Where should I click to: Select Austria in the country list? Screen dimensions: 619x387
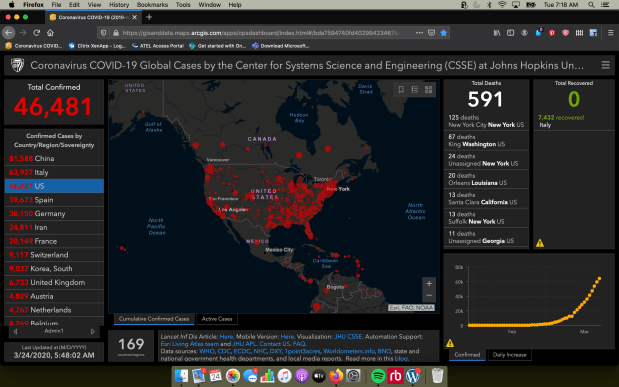(54, 296)
